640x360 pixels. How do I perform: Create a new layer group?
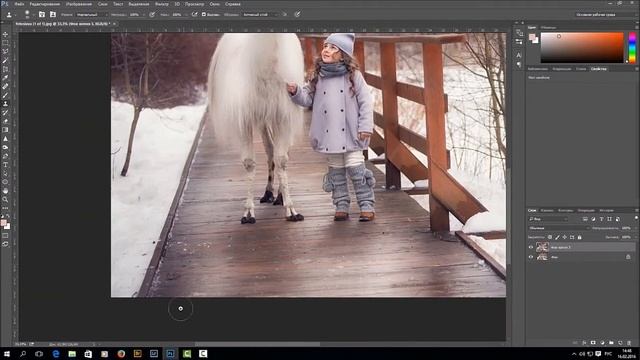coord(611,342)
